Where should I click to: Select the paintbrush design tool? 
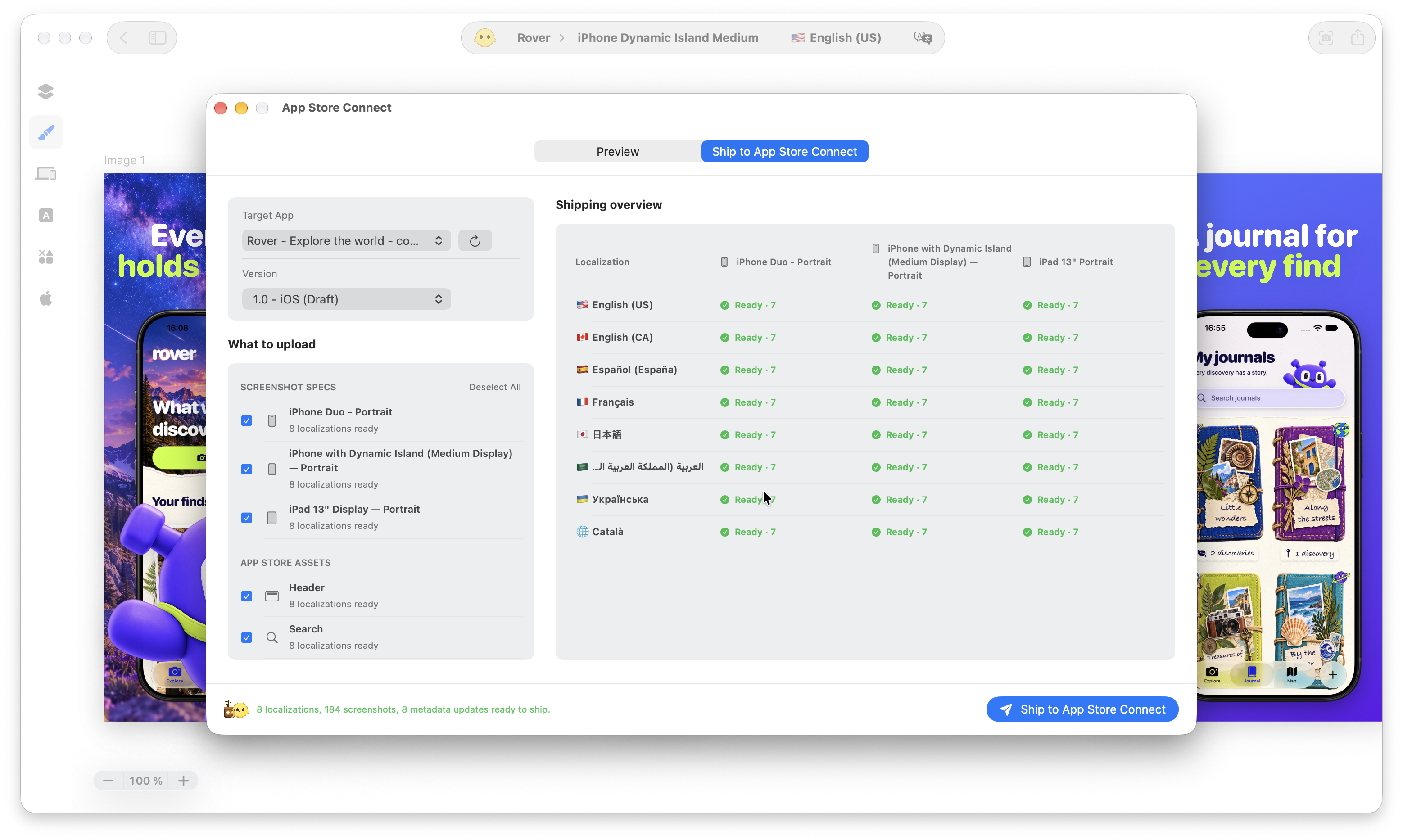coord(46,132)
